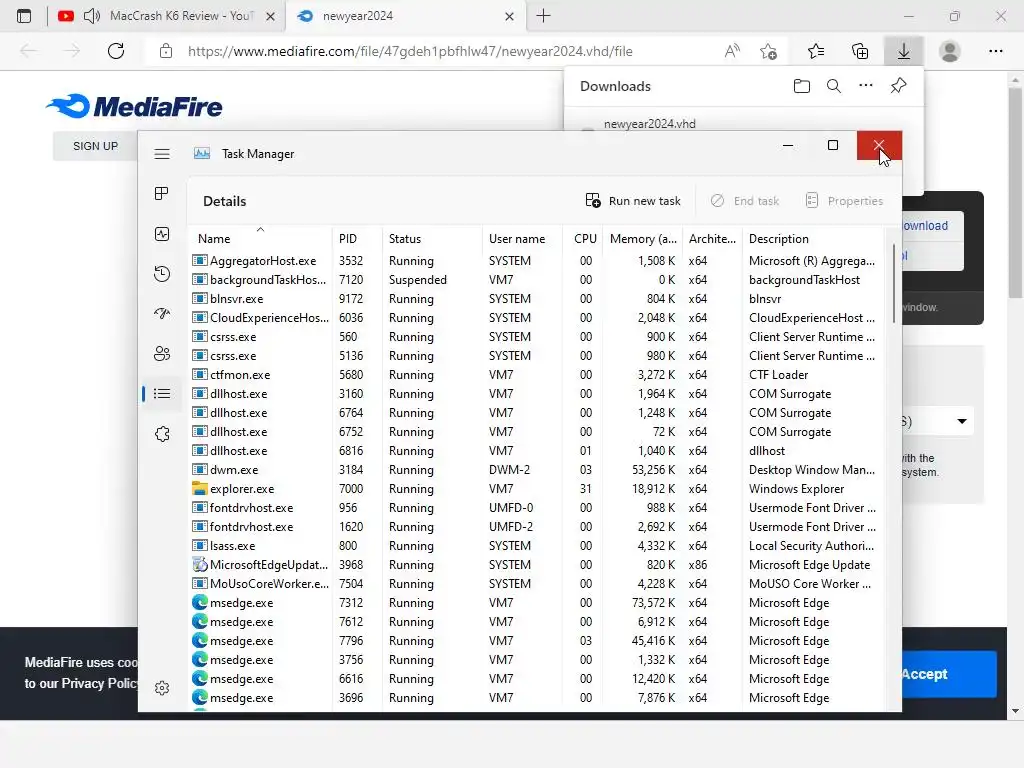Click Run new task in Task Manager
This screenshot has height=768, width=1024.
(633, 201)
